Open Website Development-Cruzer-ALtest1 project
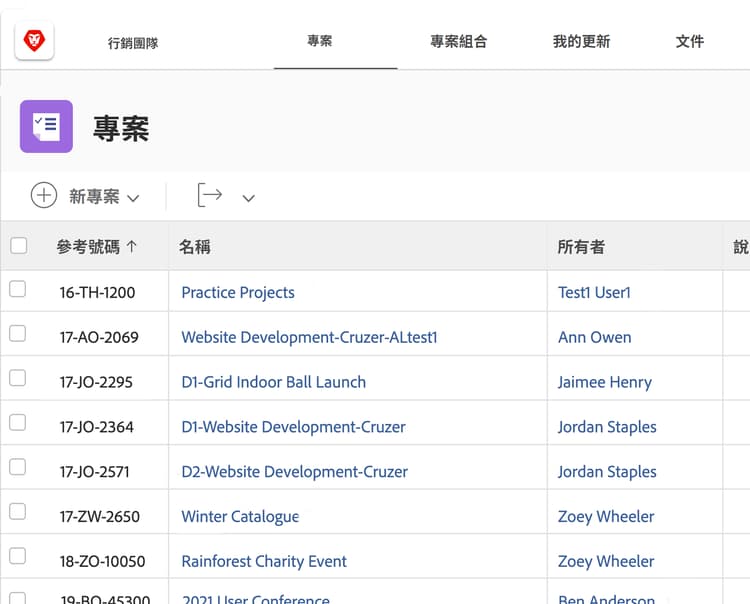 [x=309, y=338]
